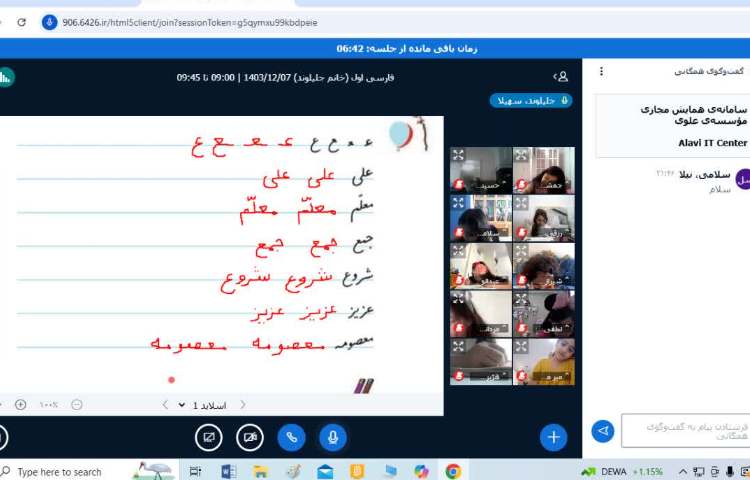Reload the page with the browser refresh button
This screenshot has height=480, width=750.
[x=22, y=22]
